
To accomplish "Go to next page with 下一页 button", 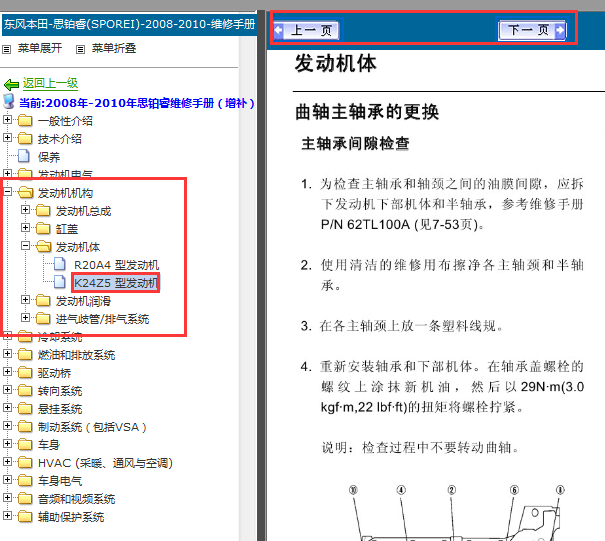I will 532,30.
